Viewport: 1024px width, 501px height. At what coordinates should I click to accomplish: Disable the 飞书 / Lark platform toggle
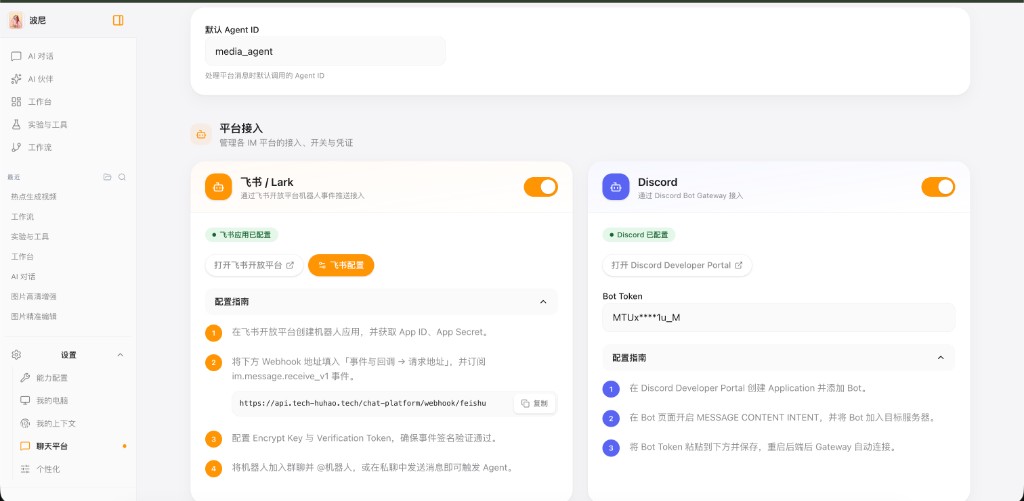pyautogui.click(x=541, y=187)
